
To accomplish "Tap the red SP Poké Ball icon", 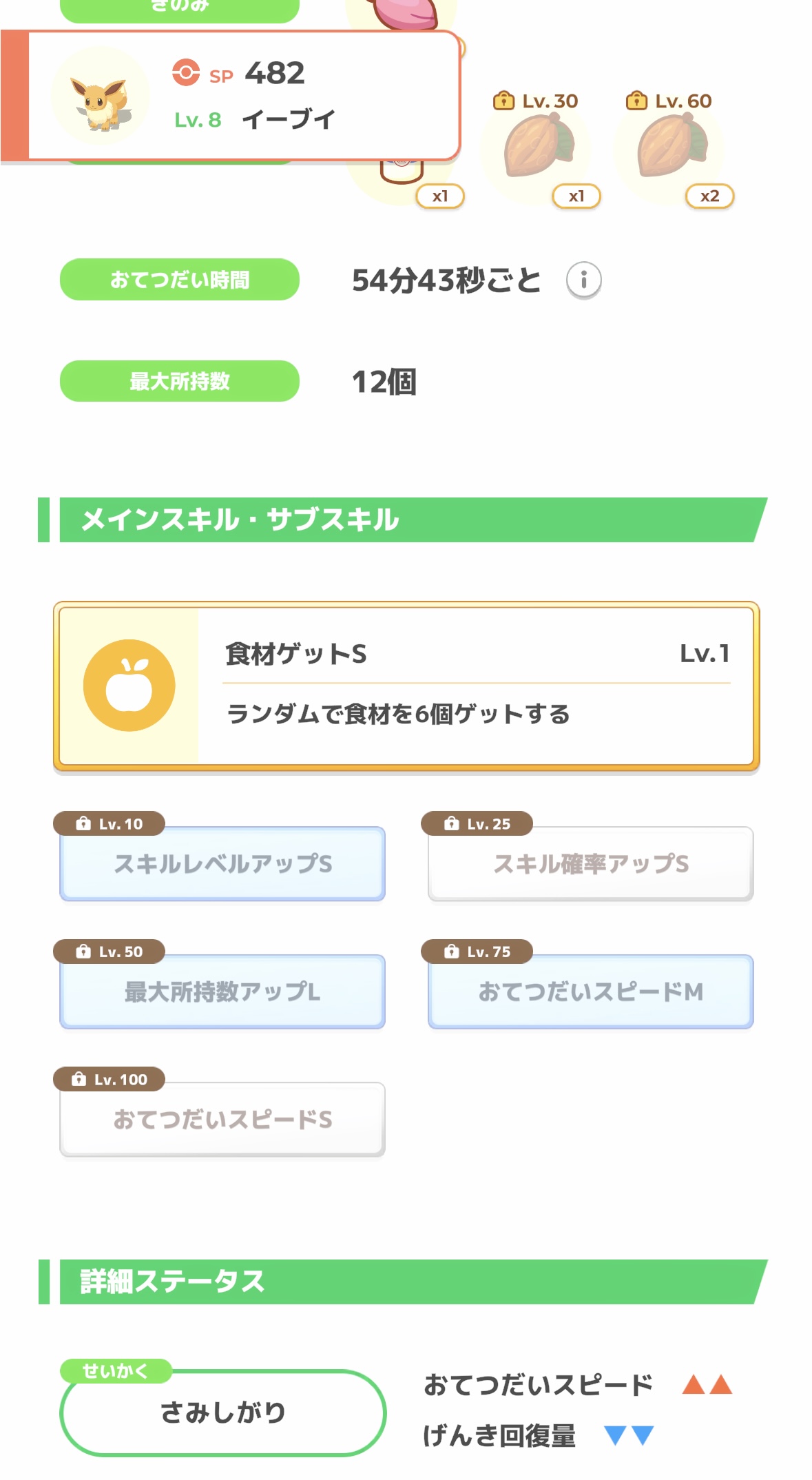I will (x=185, y=72).
